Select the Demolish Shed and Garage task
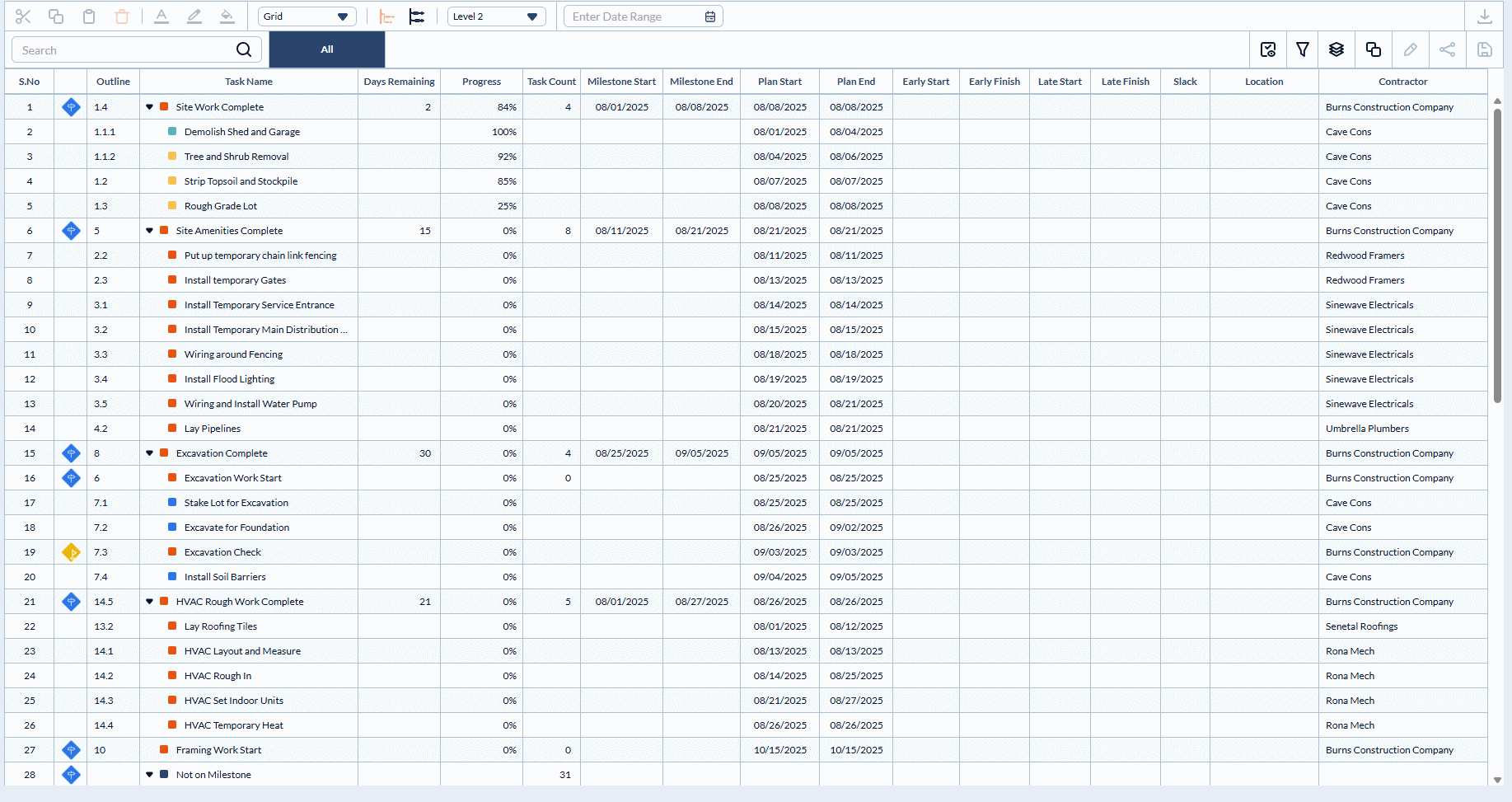The height and width of the screenshot is (802, 1512). (x=242, y=132)
